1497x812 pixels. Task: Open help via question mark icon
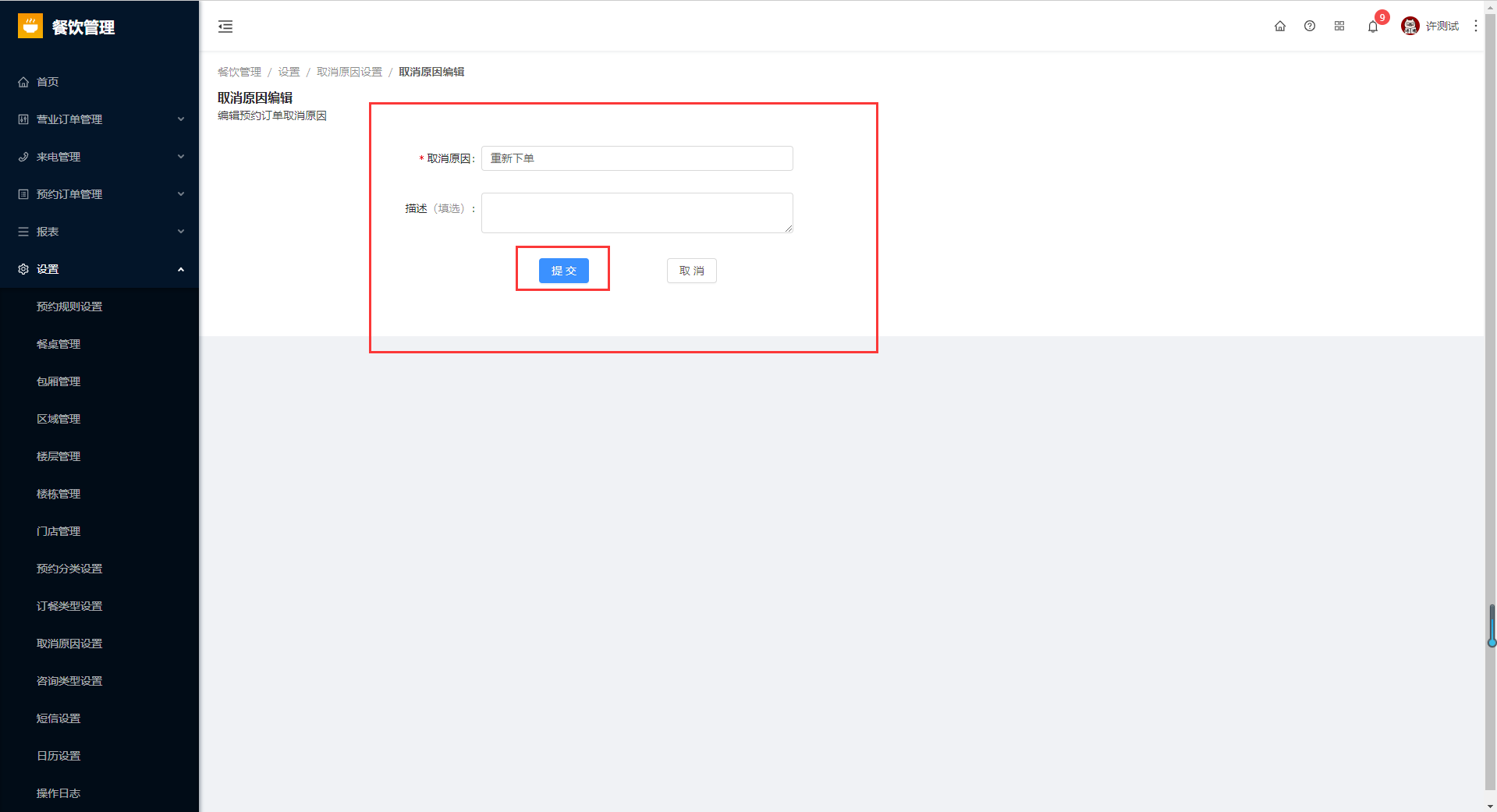pos(1310,26)
